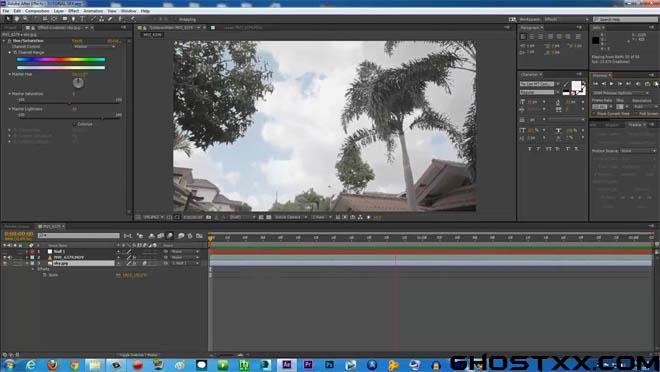
Task: Enable the Colorize checkbox
Action: (75, 124)
